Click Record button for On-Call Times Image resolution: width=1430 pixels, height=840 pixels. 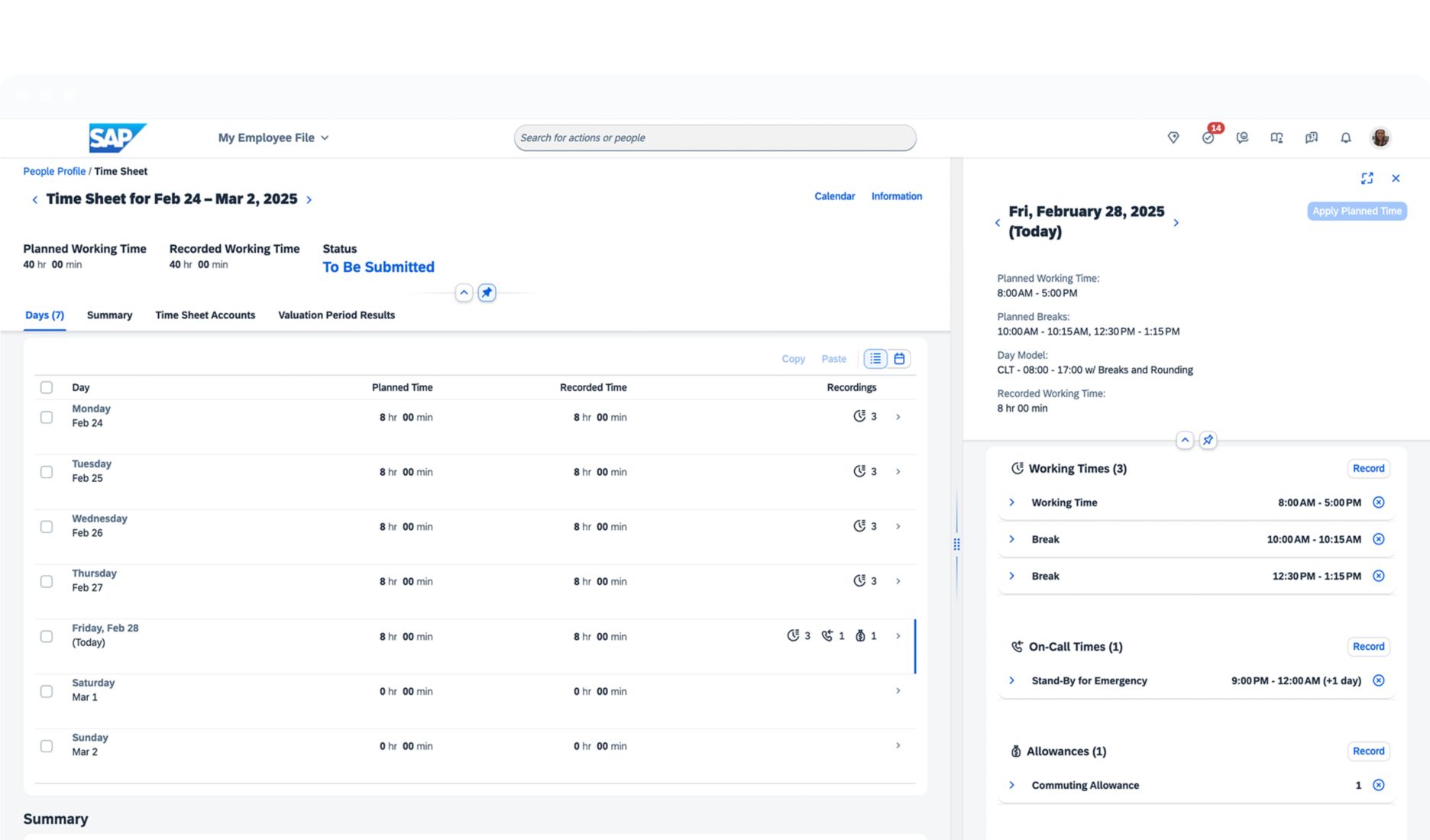point(1367,646)
